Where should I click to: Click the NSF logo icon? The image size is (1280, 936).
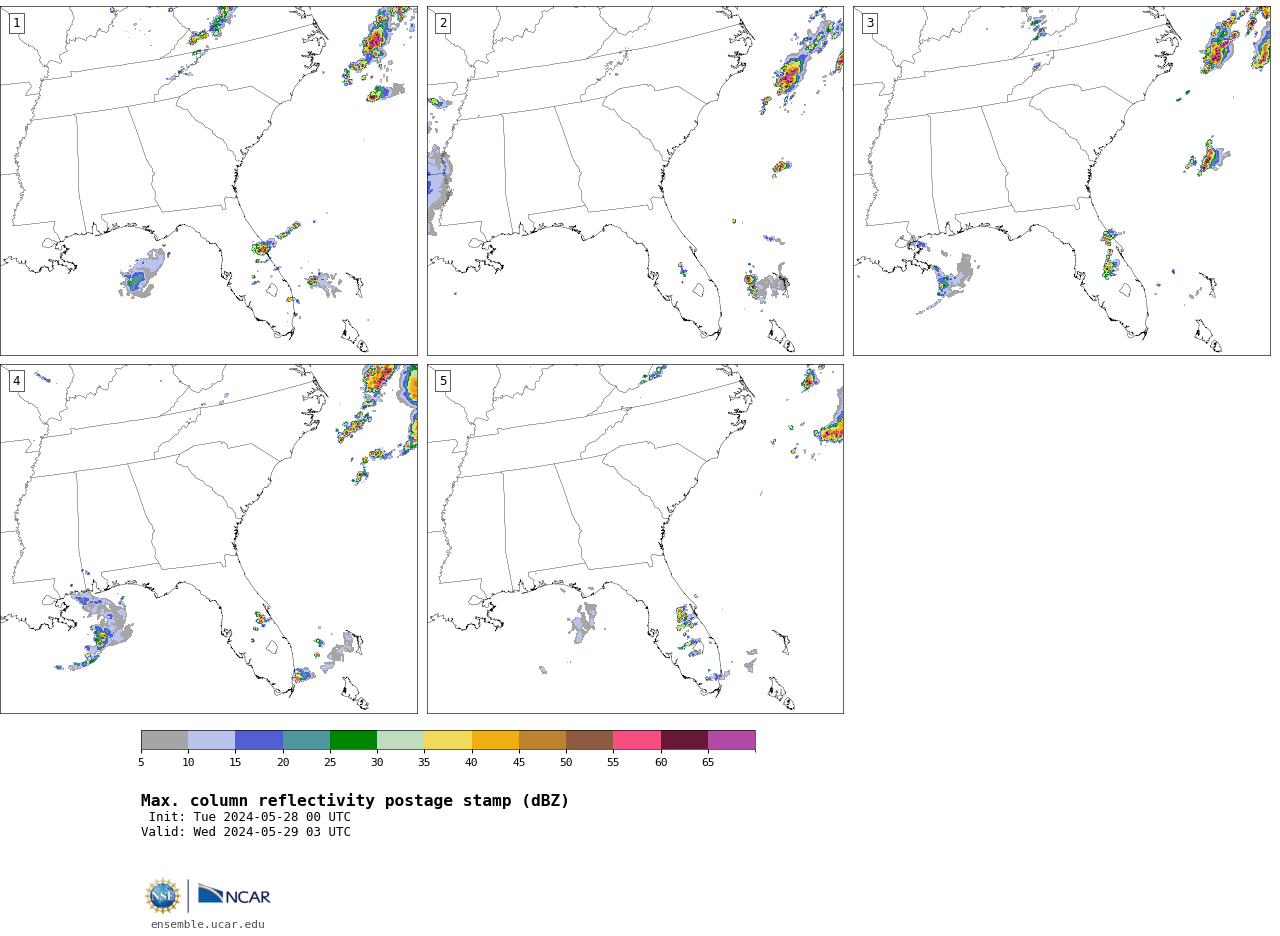163,896
